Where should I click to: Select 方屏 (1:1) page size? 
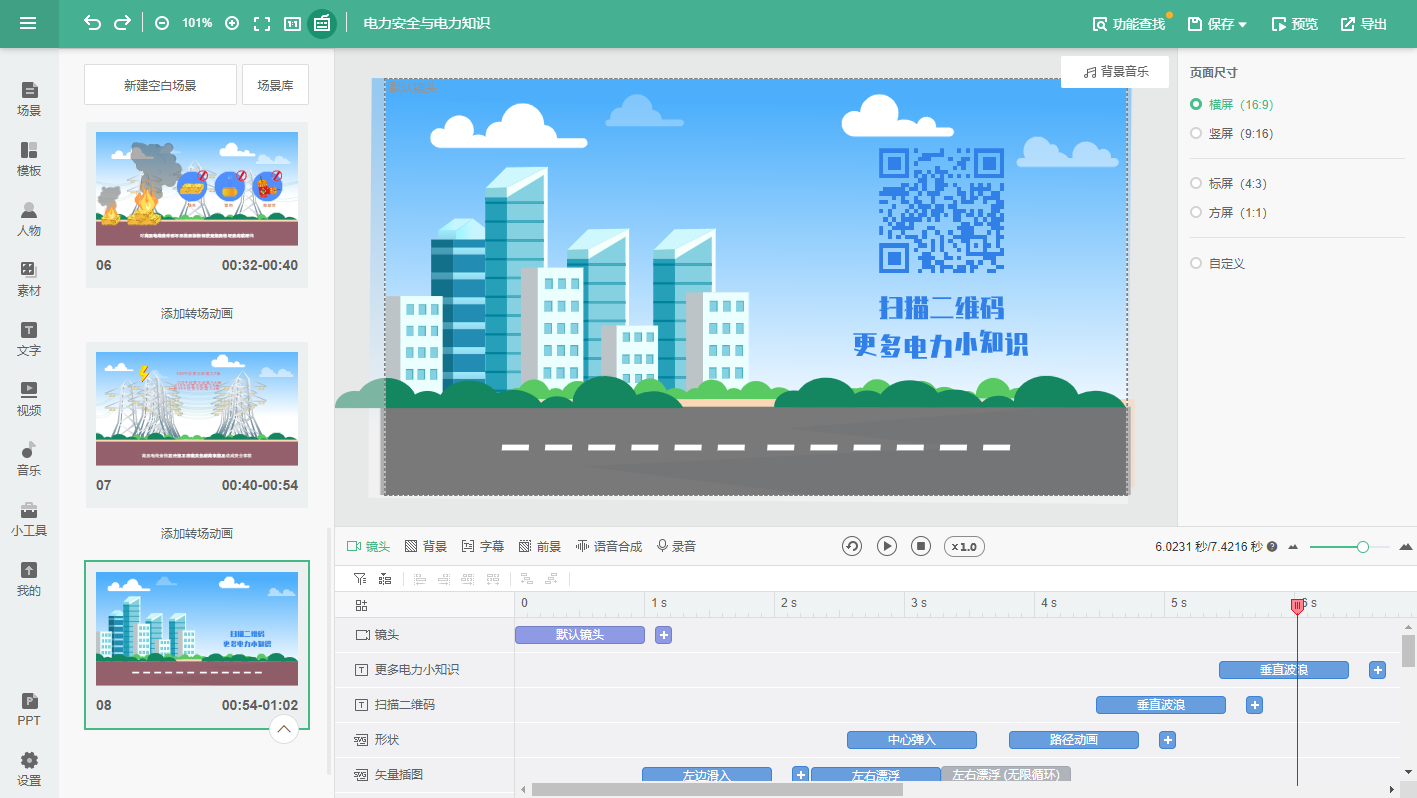(x=1228, y=212)
